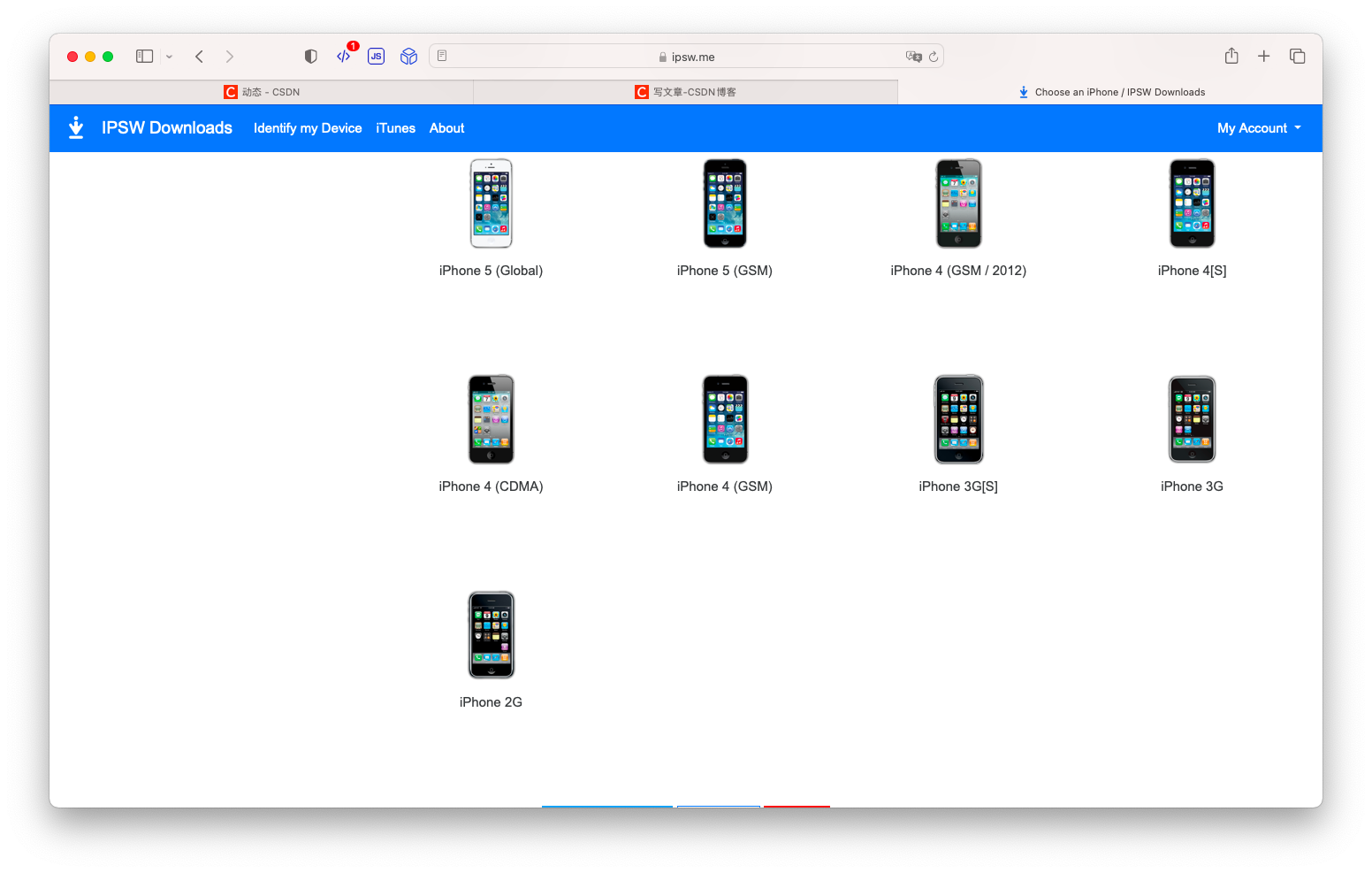Click the iPhone 2G label

tap(492, 702)
